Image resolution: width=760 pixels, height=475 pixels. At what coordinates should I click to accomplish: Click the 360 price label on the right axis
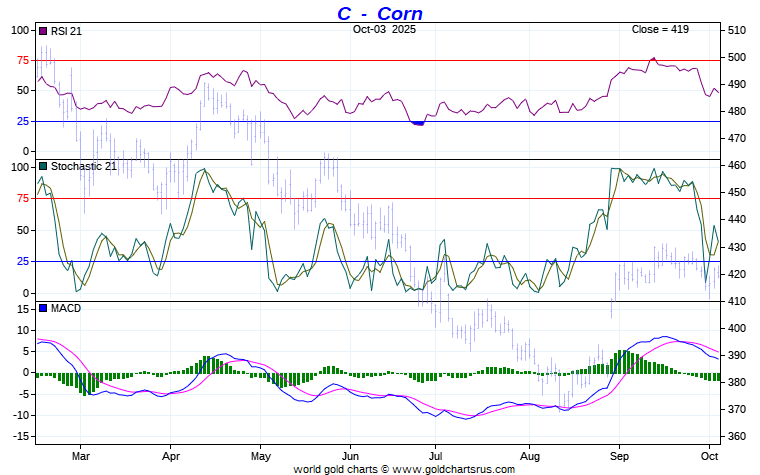[737, 436]
